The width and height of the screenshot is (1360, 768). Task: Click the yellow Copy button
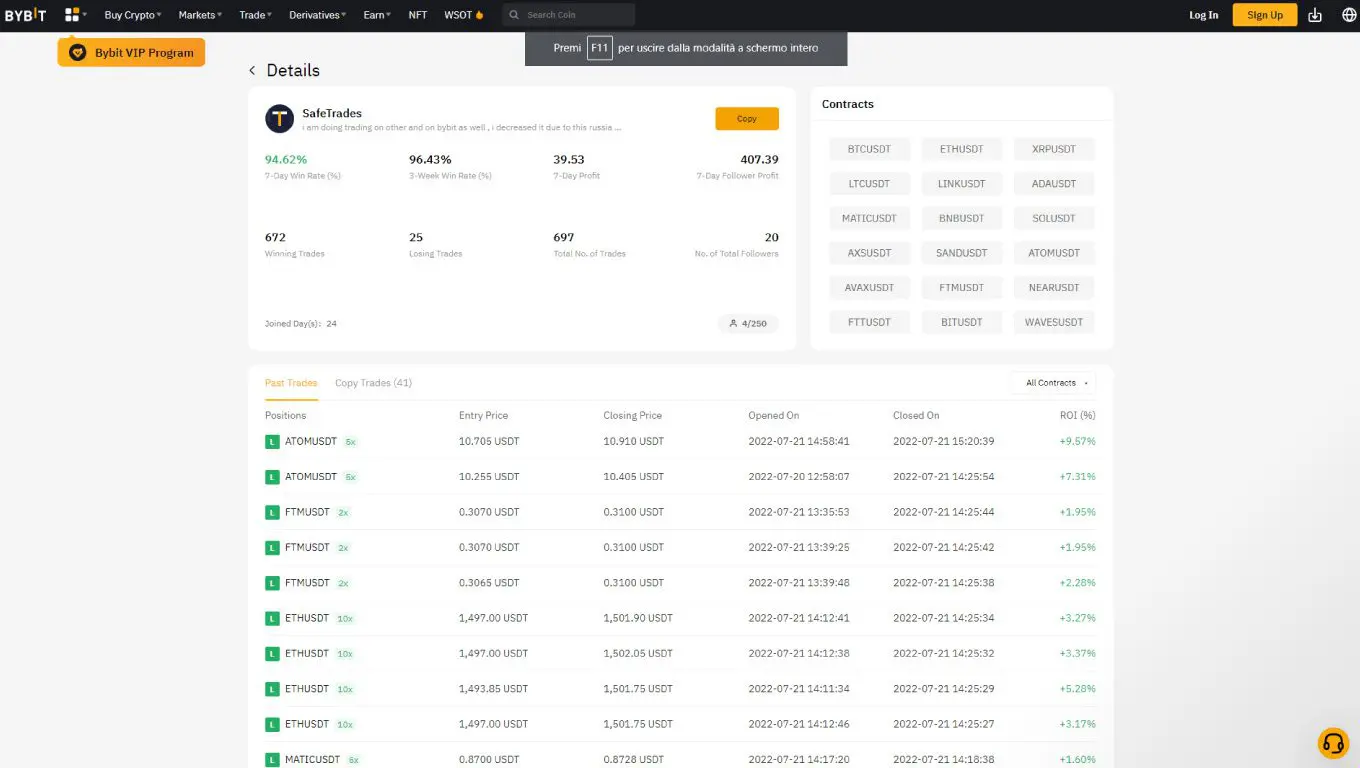pos(747,118)
